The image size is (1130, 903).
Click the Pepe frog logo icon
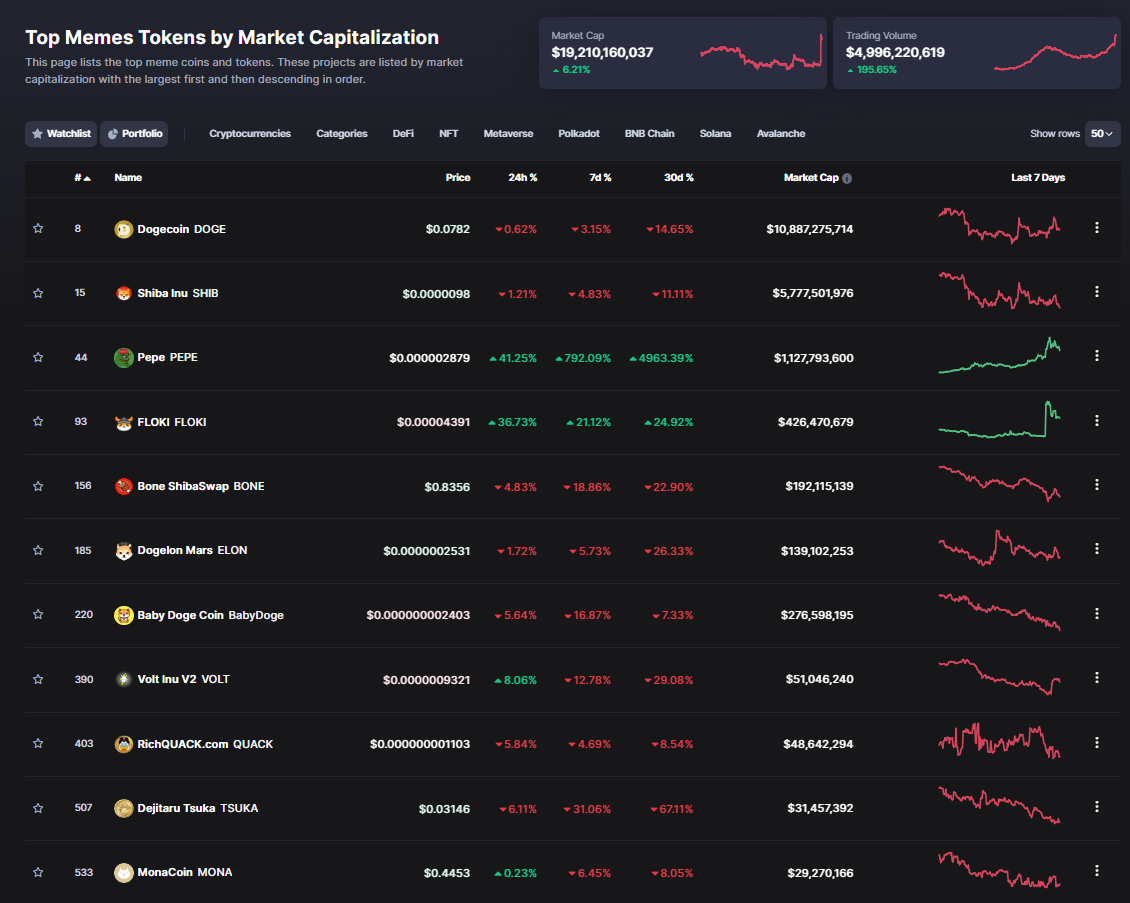(x=124, y=357)
